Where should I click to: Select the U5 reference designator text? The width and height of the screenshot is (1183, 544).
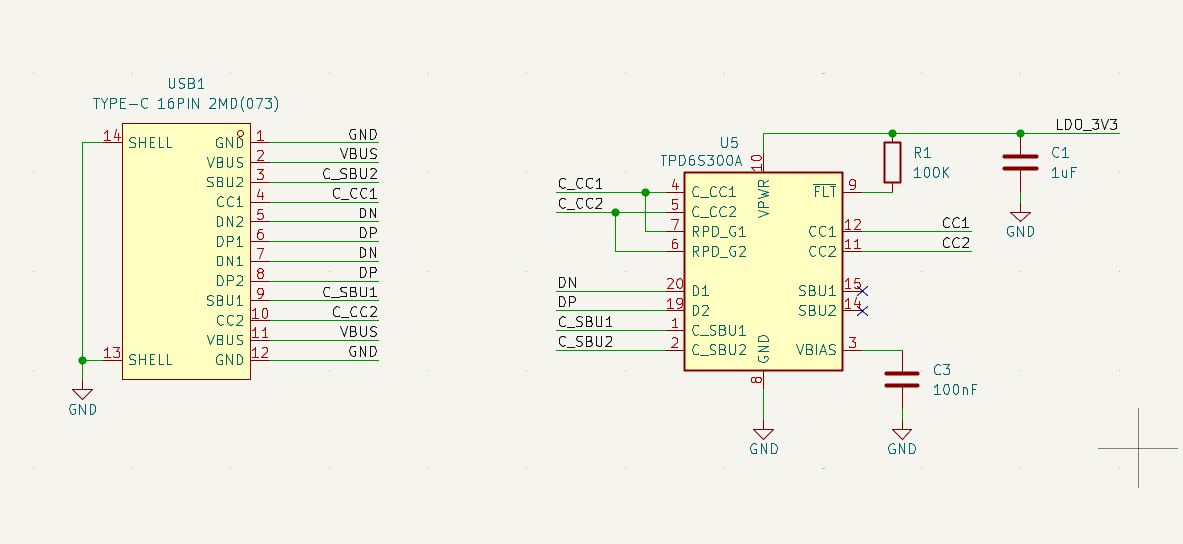click(729, 143)
